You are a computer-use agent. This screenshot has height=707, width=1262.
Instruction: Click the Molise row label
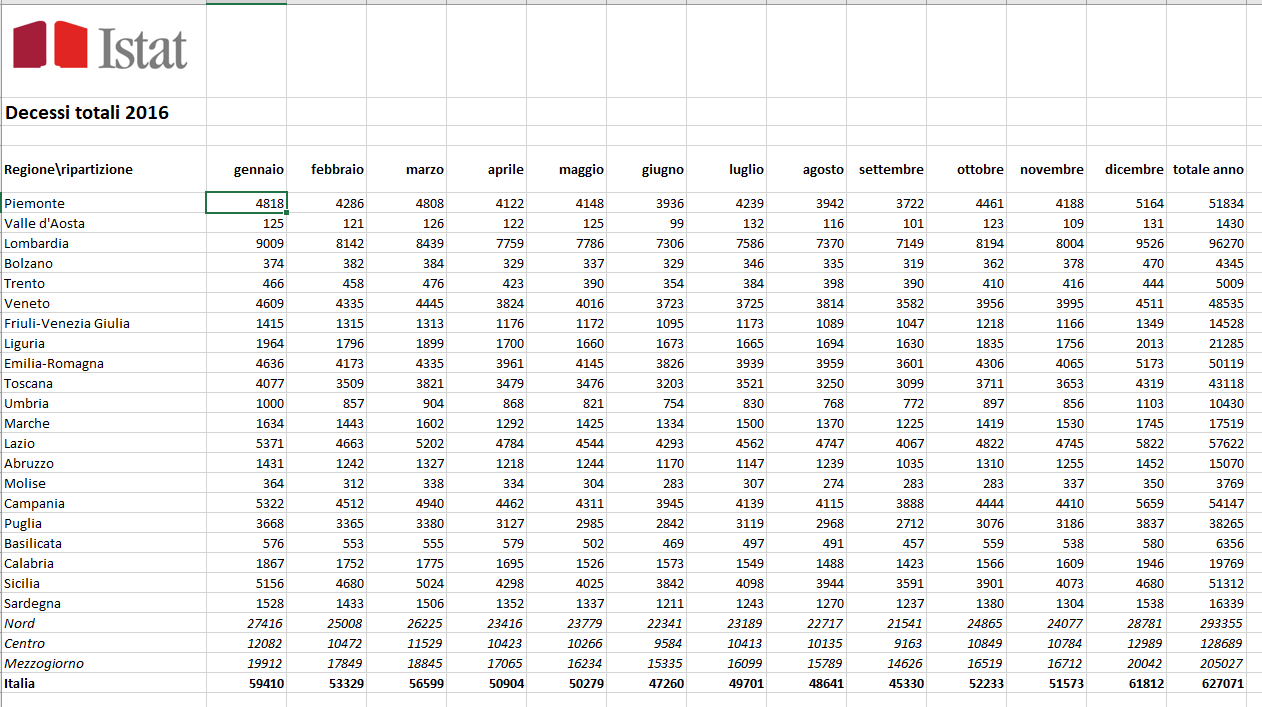coord(25,483)
